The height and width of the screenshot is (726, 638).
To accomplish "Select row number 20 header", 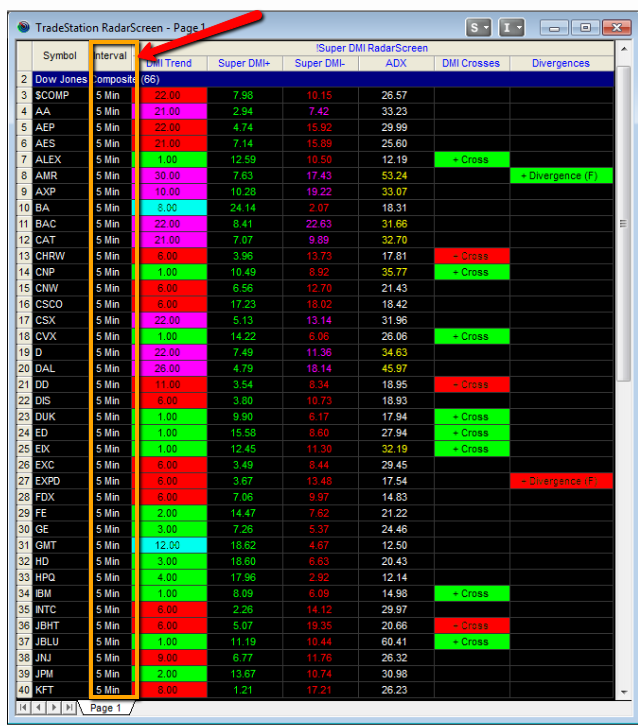I will (x=24, y=369).
